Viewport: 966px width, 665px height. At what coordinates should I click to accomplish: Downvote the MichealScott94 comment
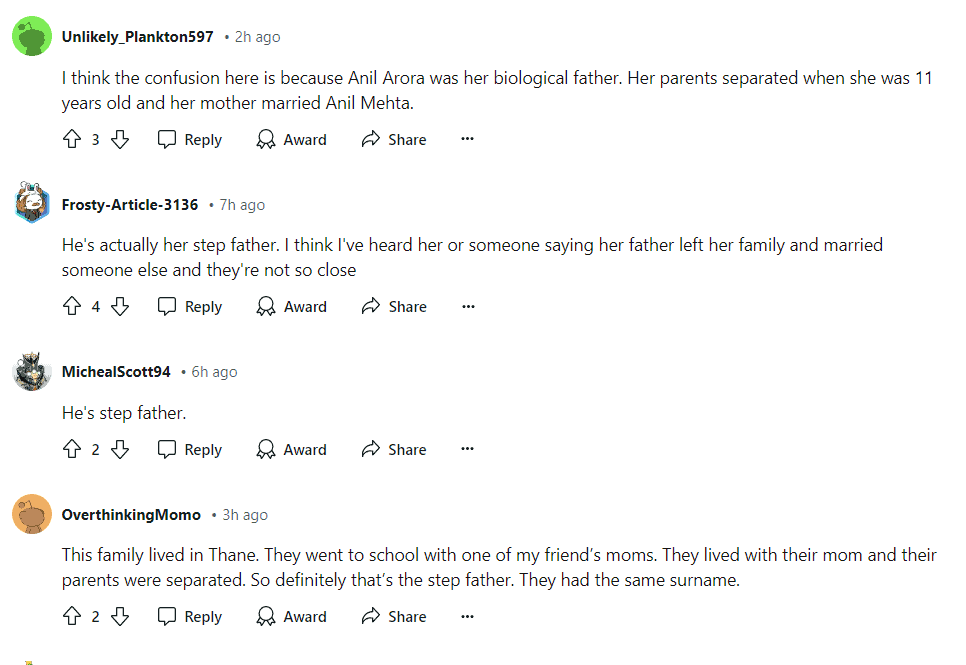pos(120,449)
